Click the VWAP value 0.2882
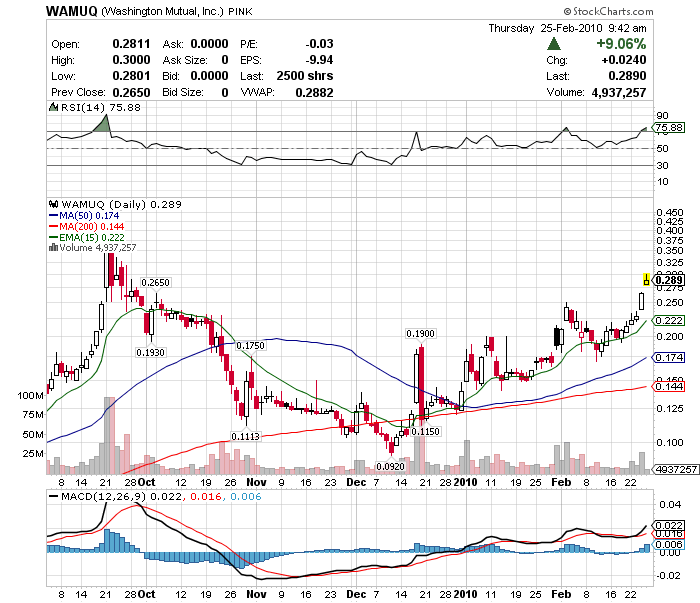The width and height of the screenshot is (700, 603). coord(314,92)
